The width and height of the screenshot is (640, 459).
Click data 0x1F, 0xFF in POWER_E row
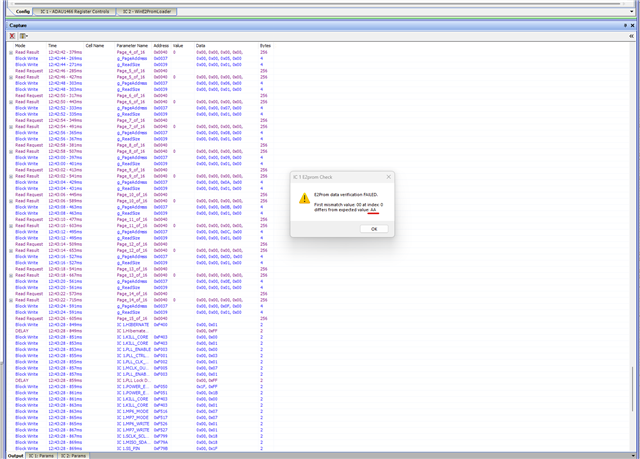[207, 386]
